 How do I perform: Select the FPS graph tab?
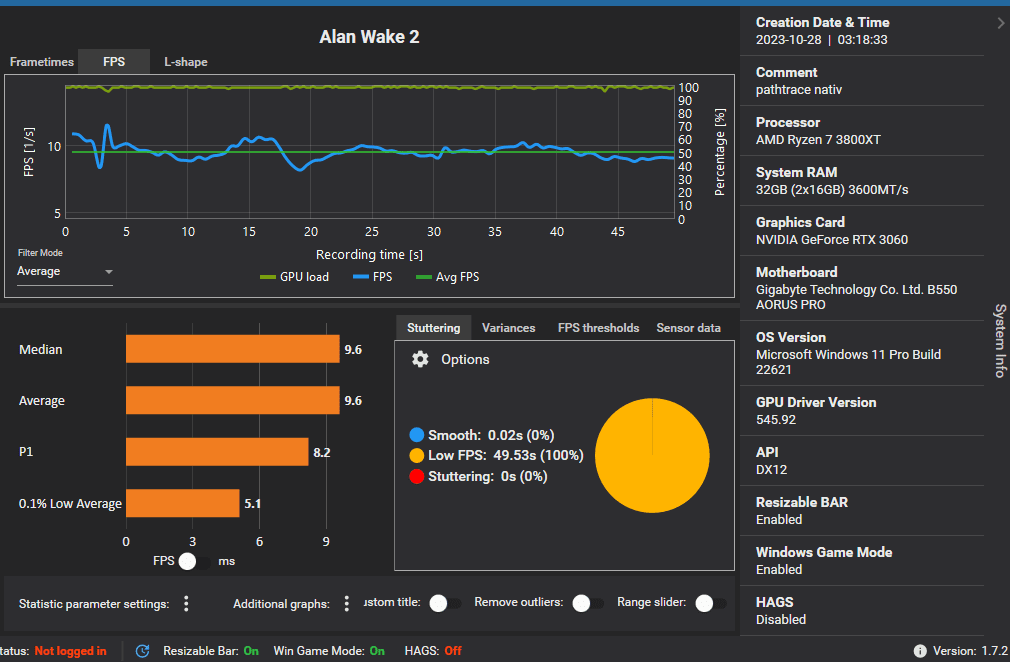click(114, 62)
